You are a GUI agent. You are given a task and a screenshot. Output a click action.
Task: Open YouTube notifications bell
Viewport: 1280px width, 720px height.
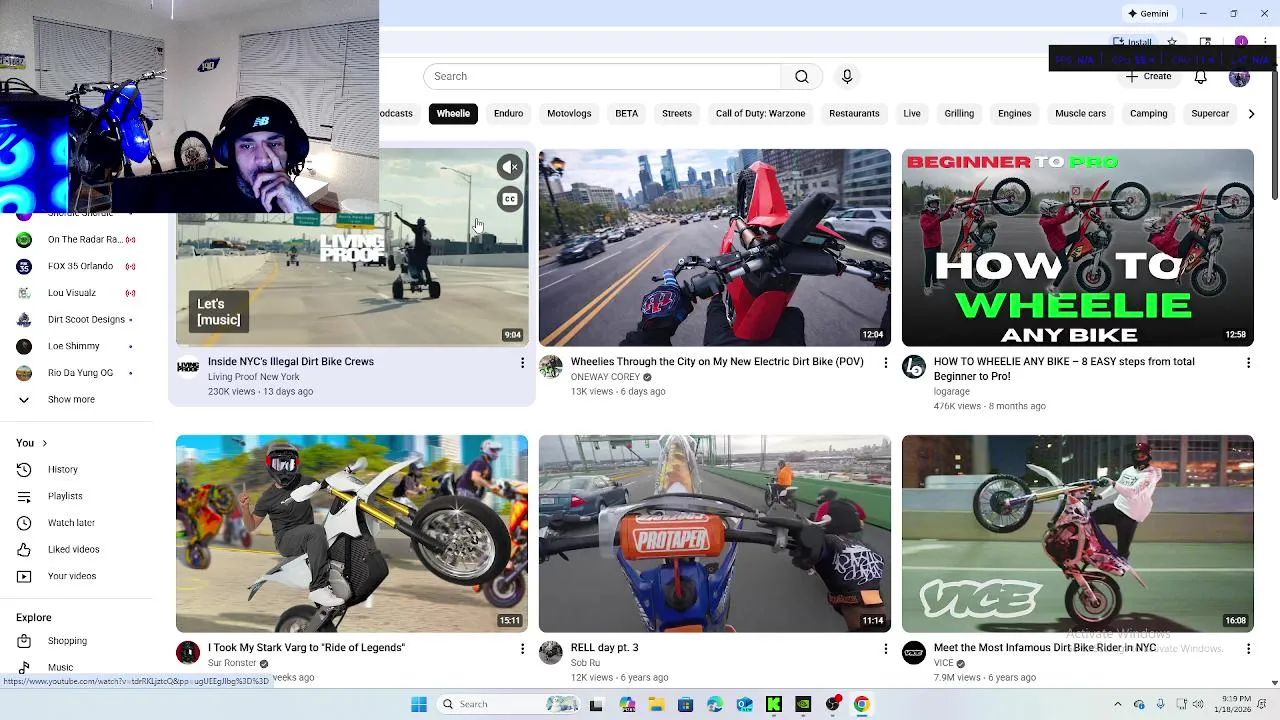click(x=1200, y=77)
